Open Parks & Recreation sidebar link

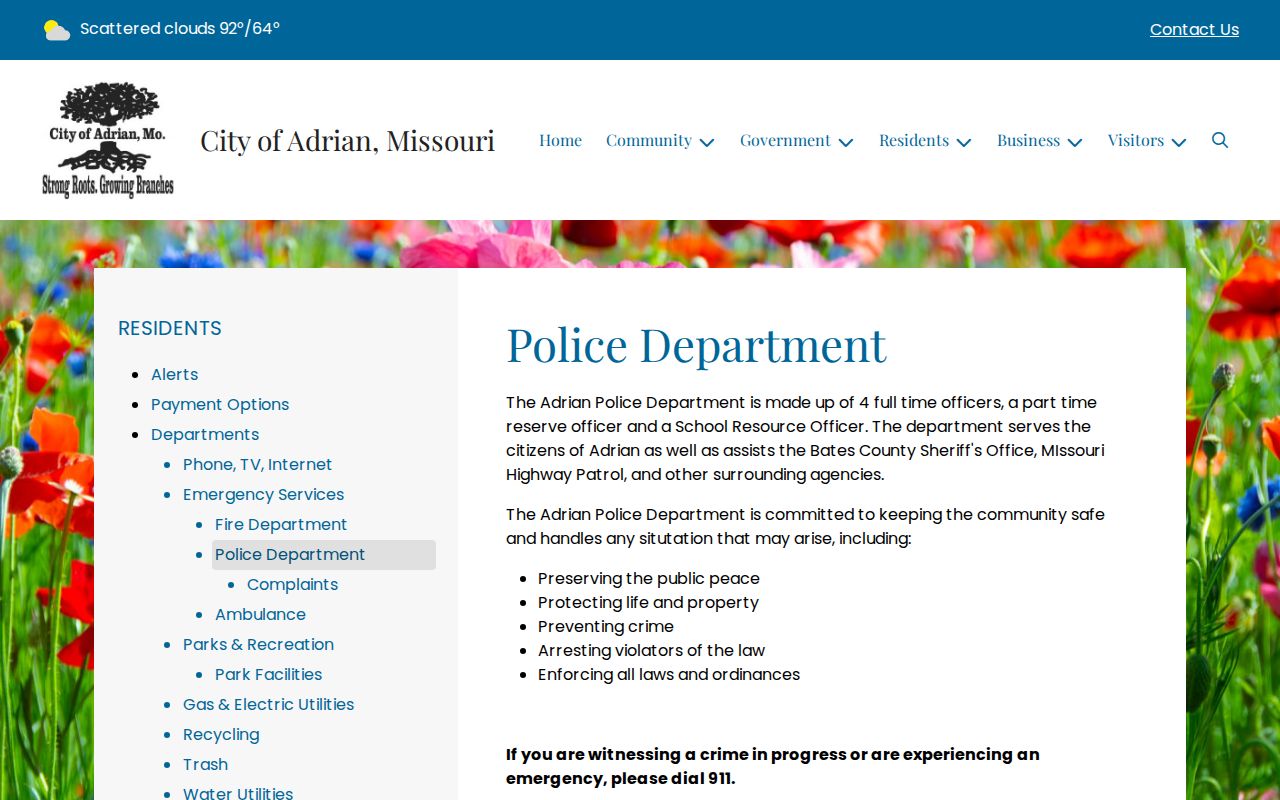(x=259, y=644)
